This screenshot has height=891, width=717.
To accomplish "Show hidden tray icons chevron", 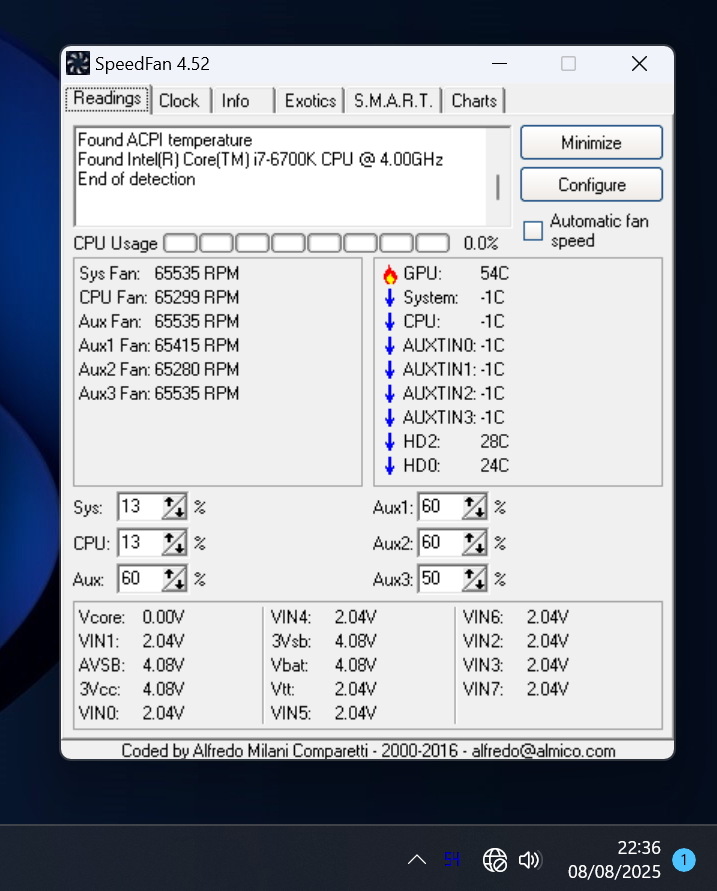I will click(417, 860).
